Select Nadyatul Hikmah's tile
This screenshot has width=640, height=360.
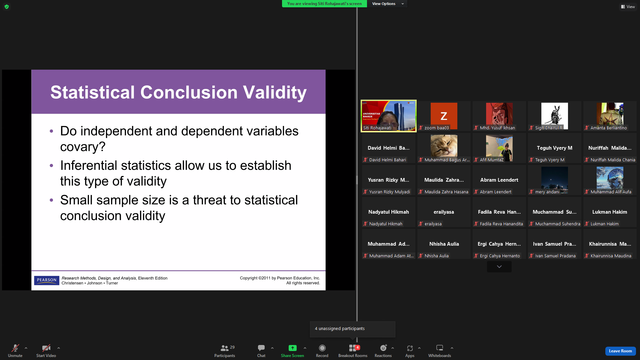(x=389, y=212)
